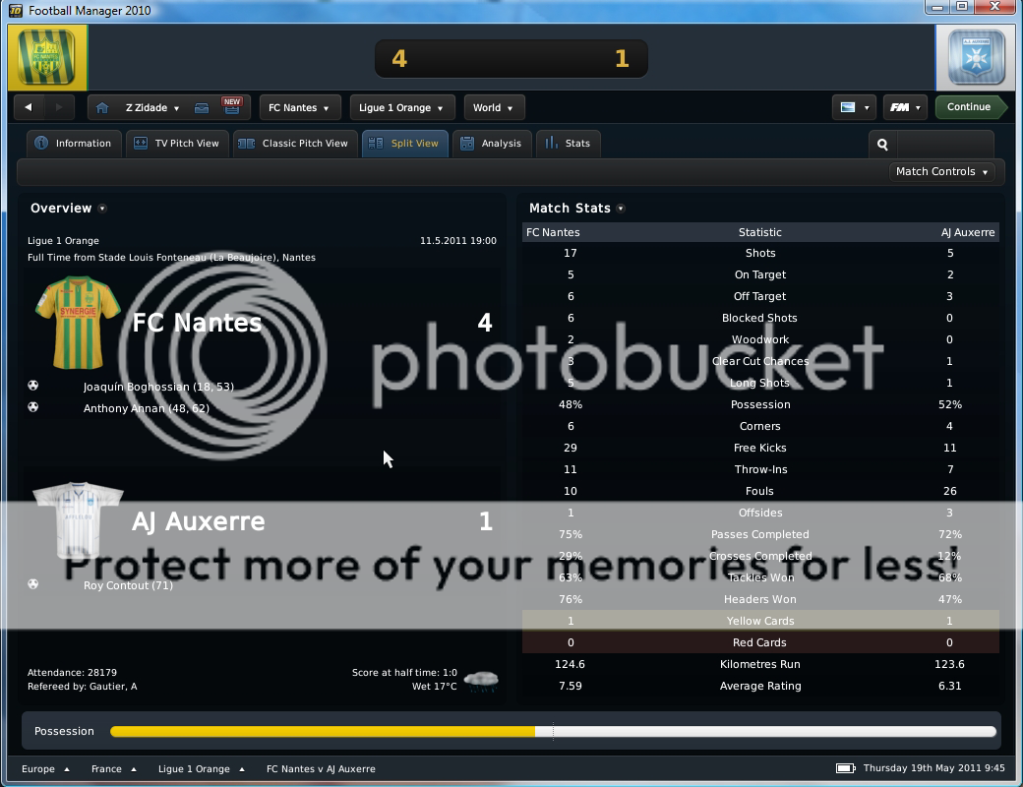Expand the Match Stats panel menu
Image resolution: width=1023 pixels, height=787 pixels.
coord(621,209)
